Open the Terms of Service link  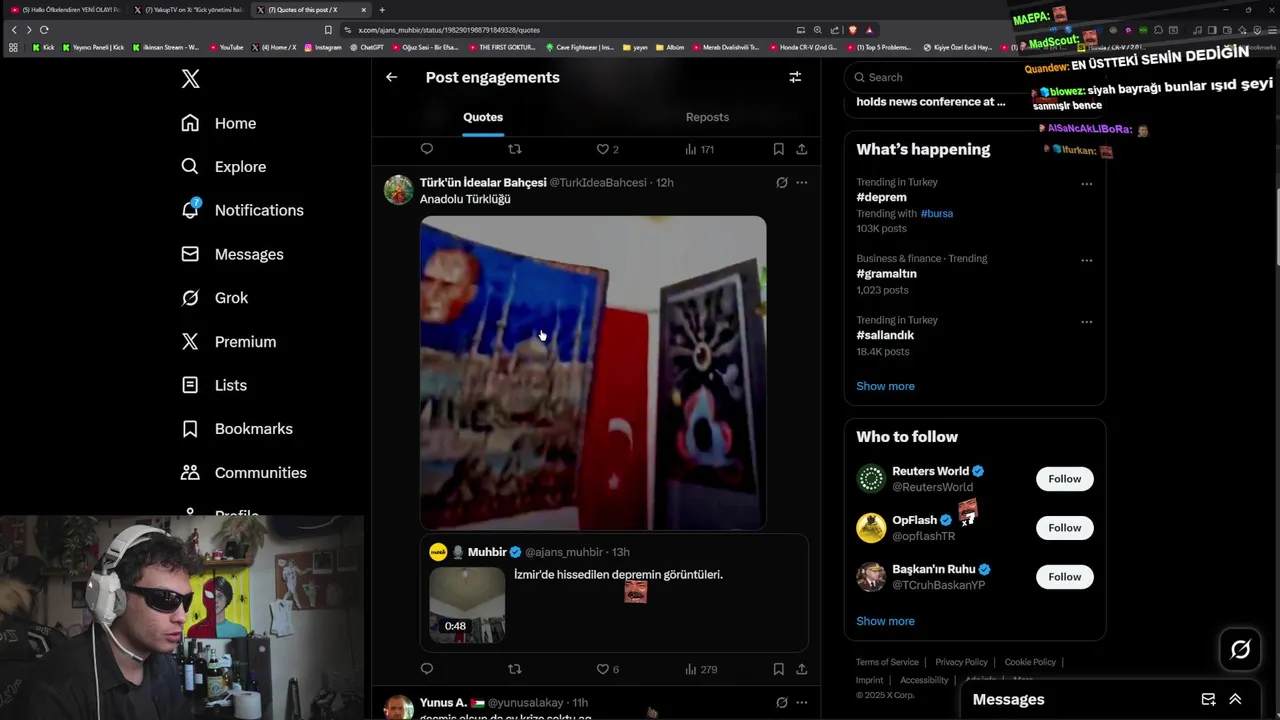(887, 662)
